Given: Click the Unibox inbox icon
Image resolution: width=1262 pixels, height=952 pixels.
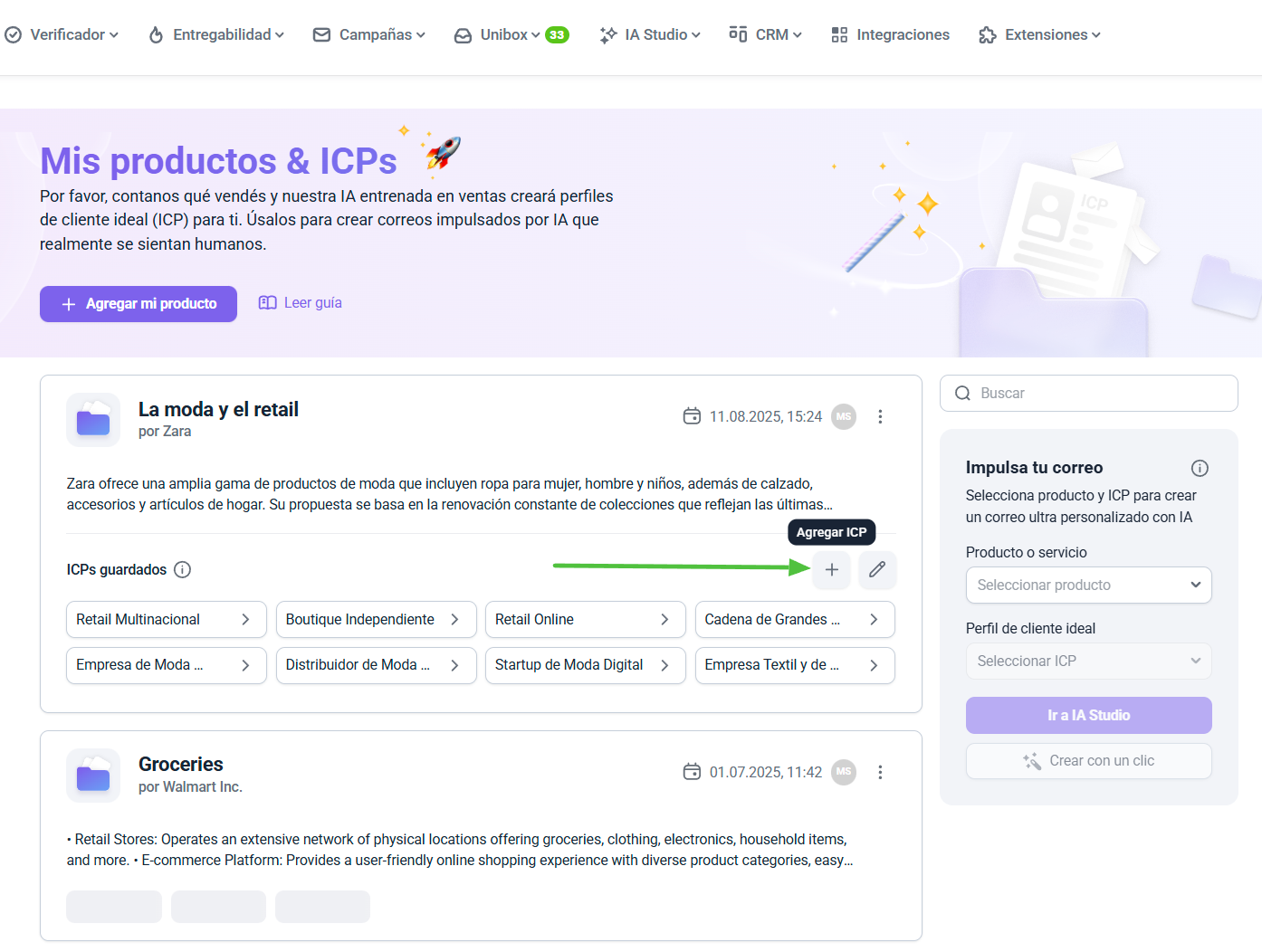Looking at the screenshot, I should tap(463, 35).
